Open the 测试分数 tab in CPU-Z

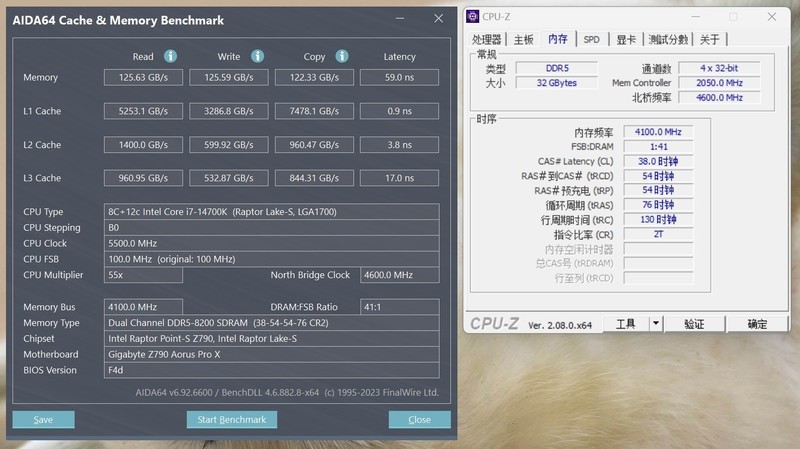pos(668,39)
